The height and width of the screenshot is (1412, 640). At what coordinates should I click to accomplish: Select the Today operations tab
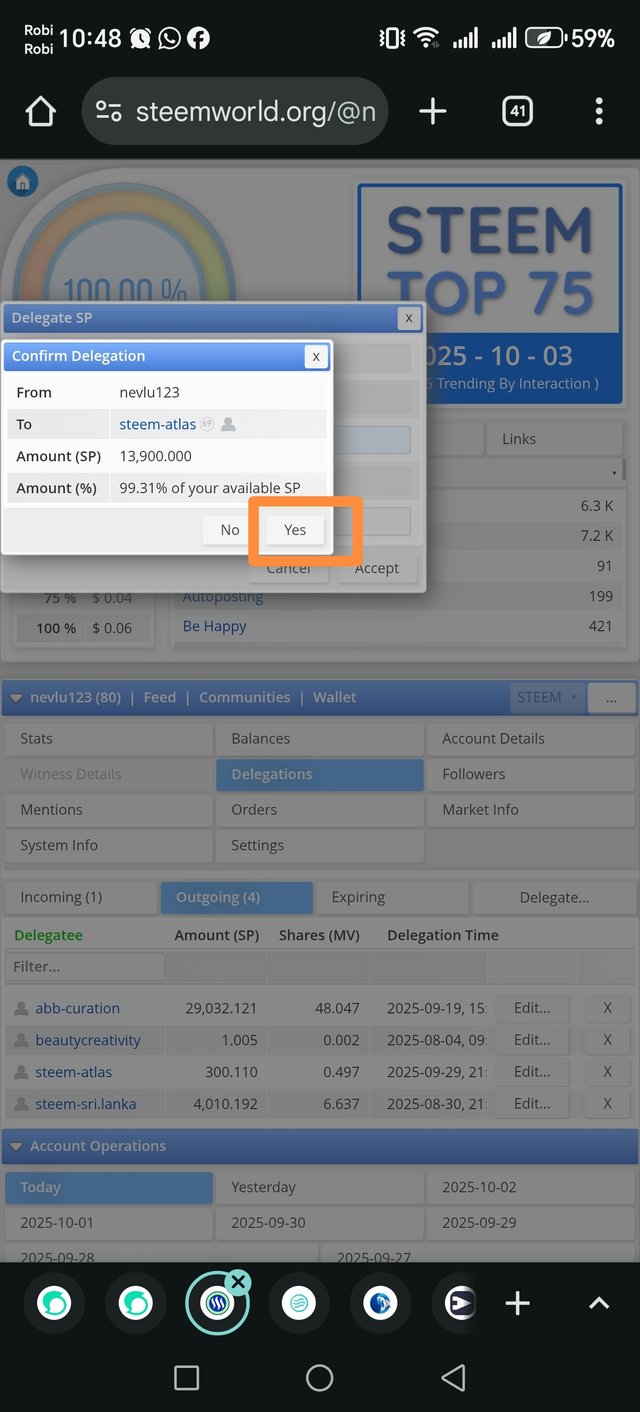pyautogui.click(x=108, y=1188)
